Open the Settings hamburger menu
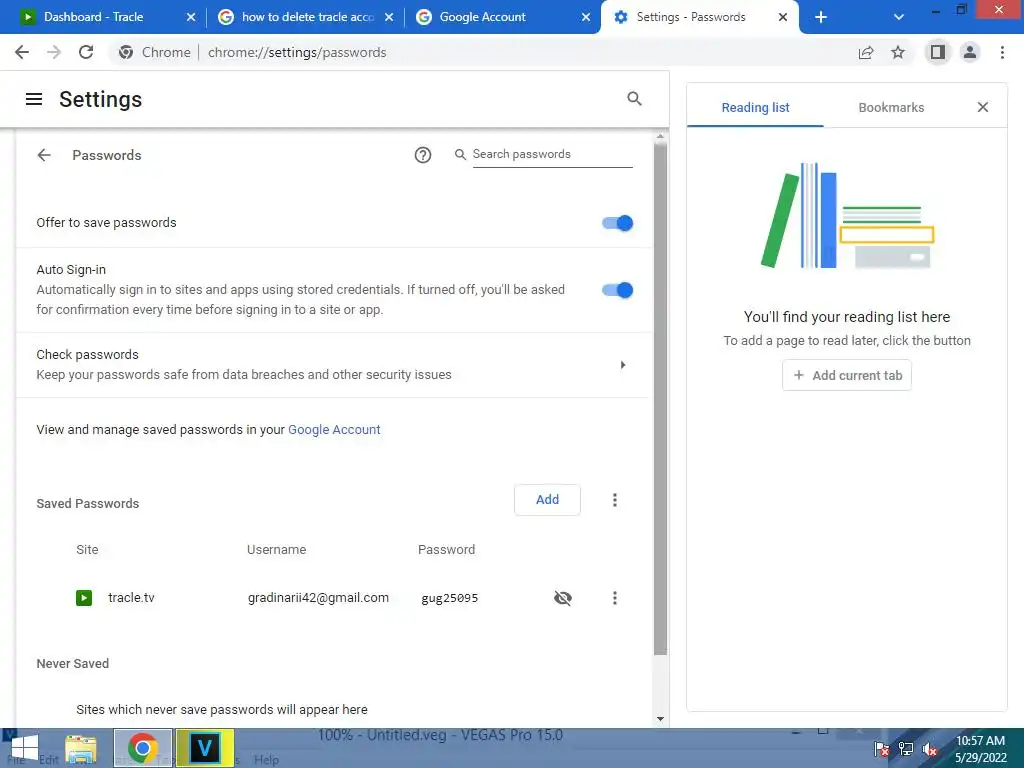The height and width of the screenshot is (768, 1024). point(34,99)
